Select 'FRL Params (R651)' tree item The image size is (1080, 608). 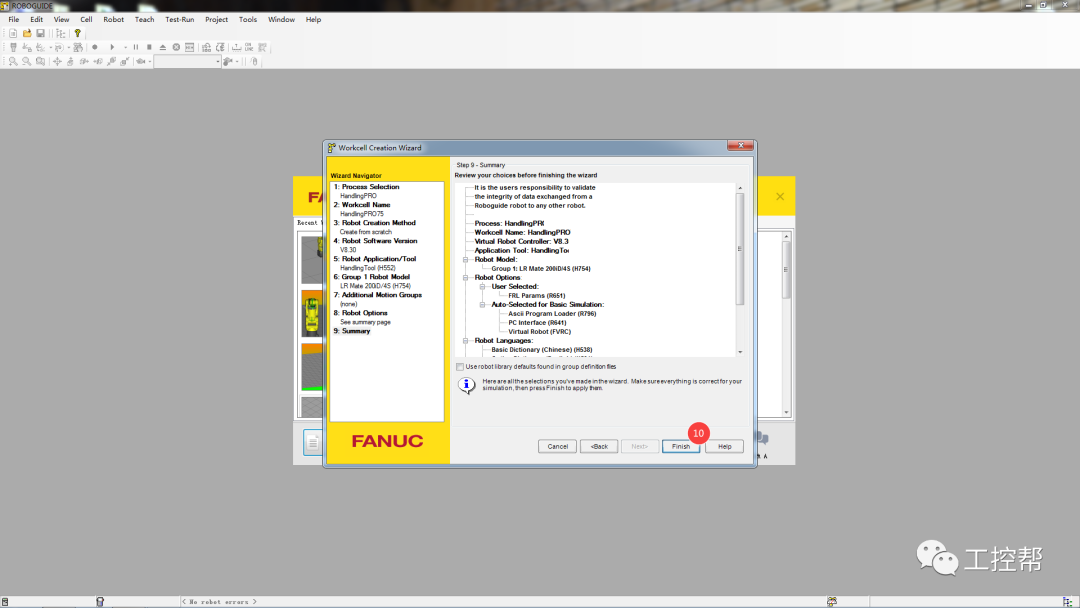tap(537, 295)
